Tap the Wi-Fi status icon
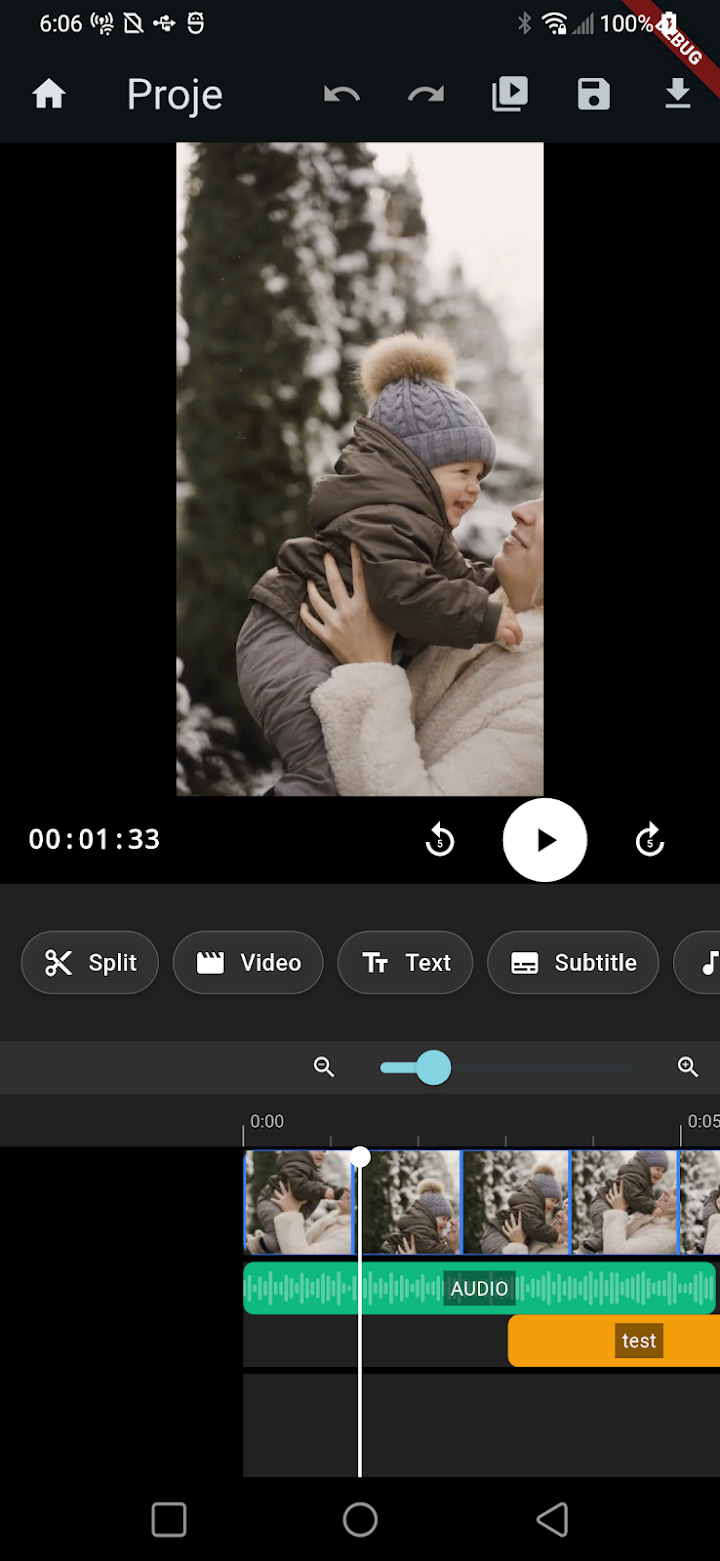The width and height of the screenshot is (720, 1561). (554, 23)
